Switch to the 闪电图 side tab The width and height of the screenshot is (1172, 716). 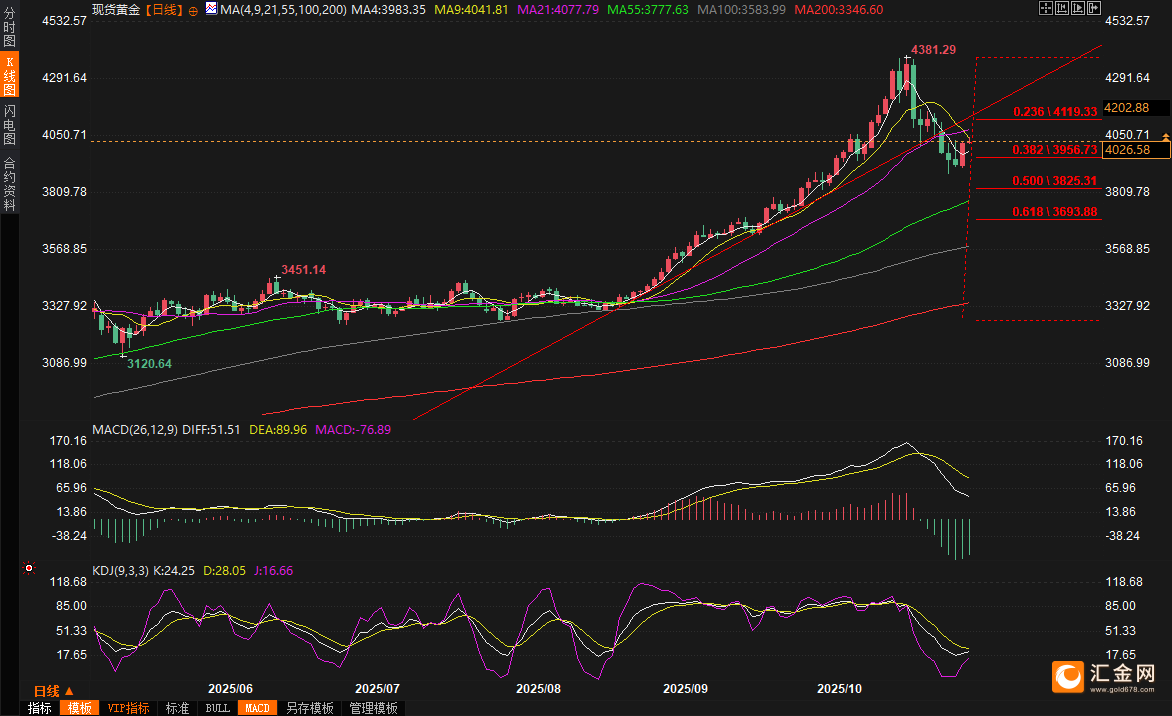[x=9, y=124]
